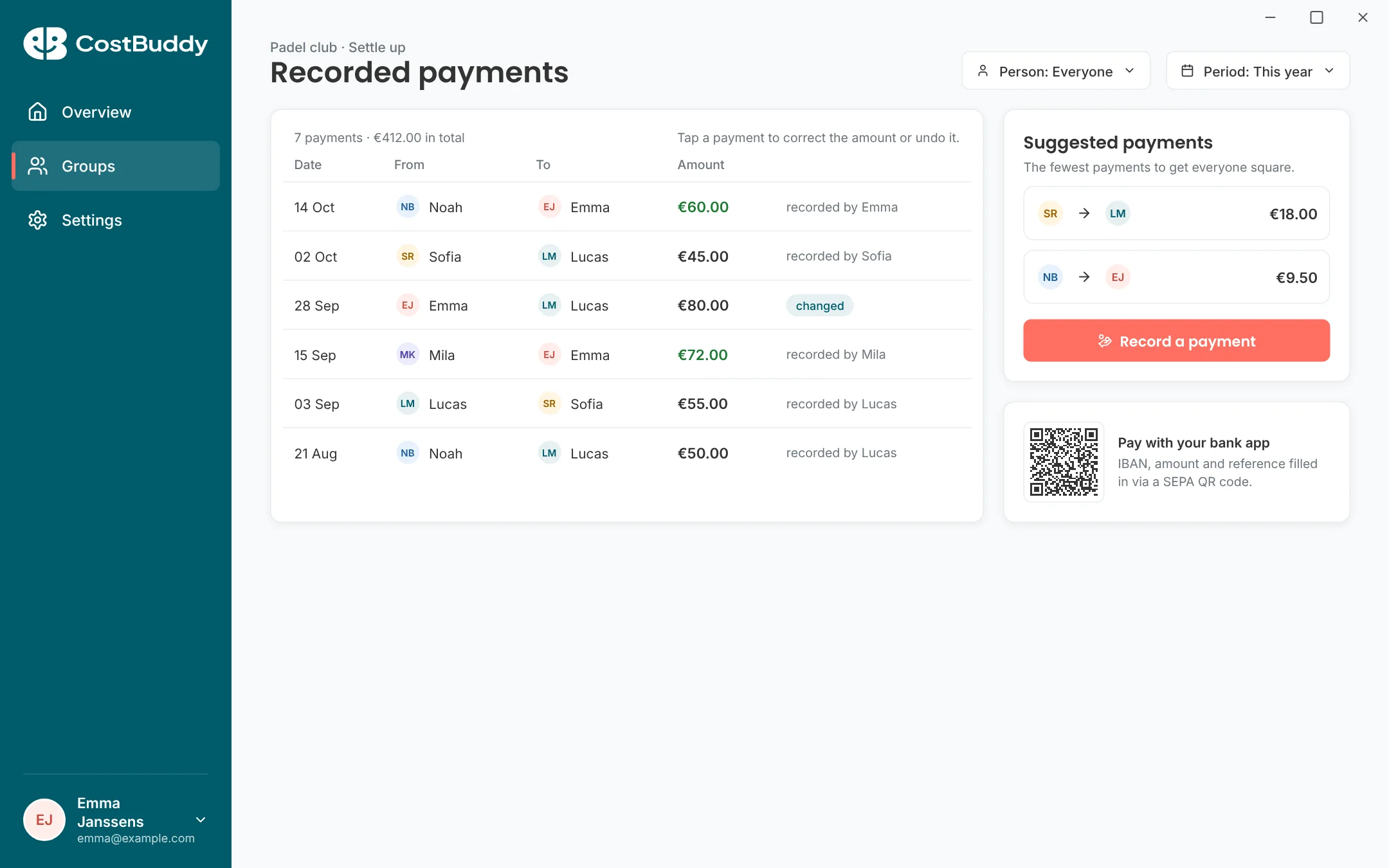Click the SR avatar in suggested €18.00 payment

tap(1050, 213)
